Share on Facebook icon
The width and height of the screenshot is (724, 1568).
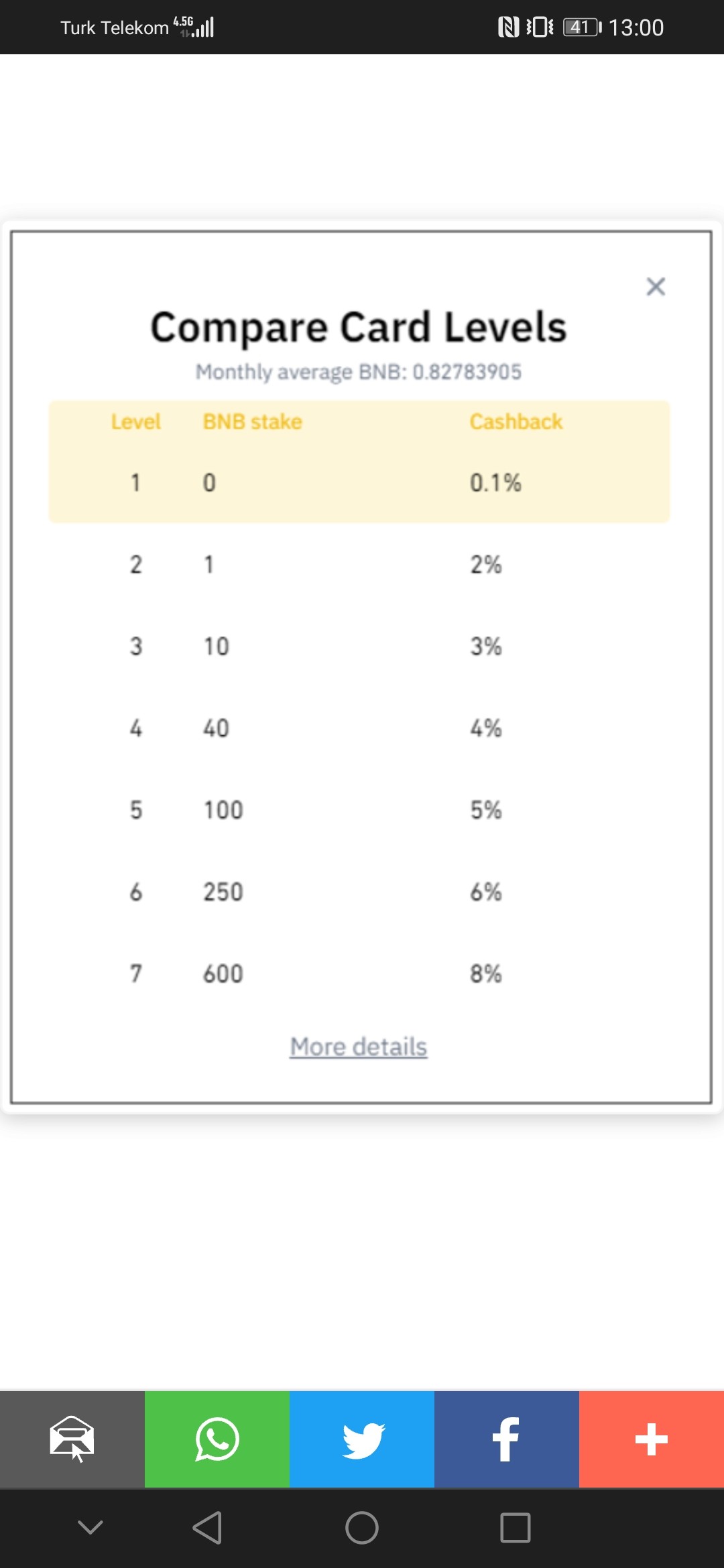click(507, 1439)
